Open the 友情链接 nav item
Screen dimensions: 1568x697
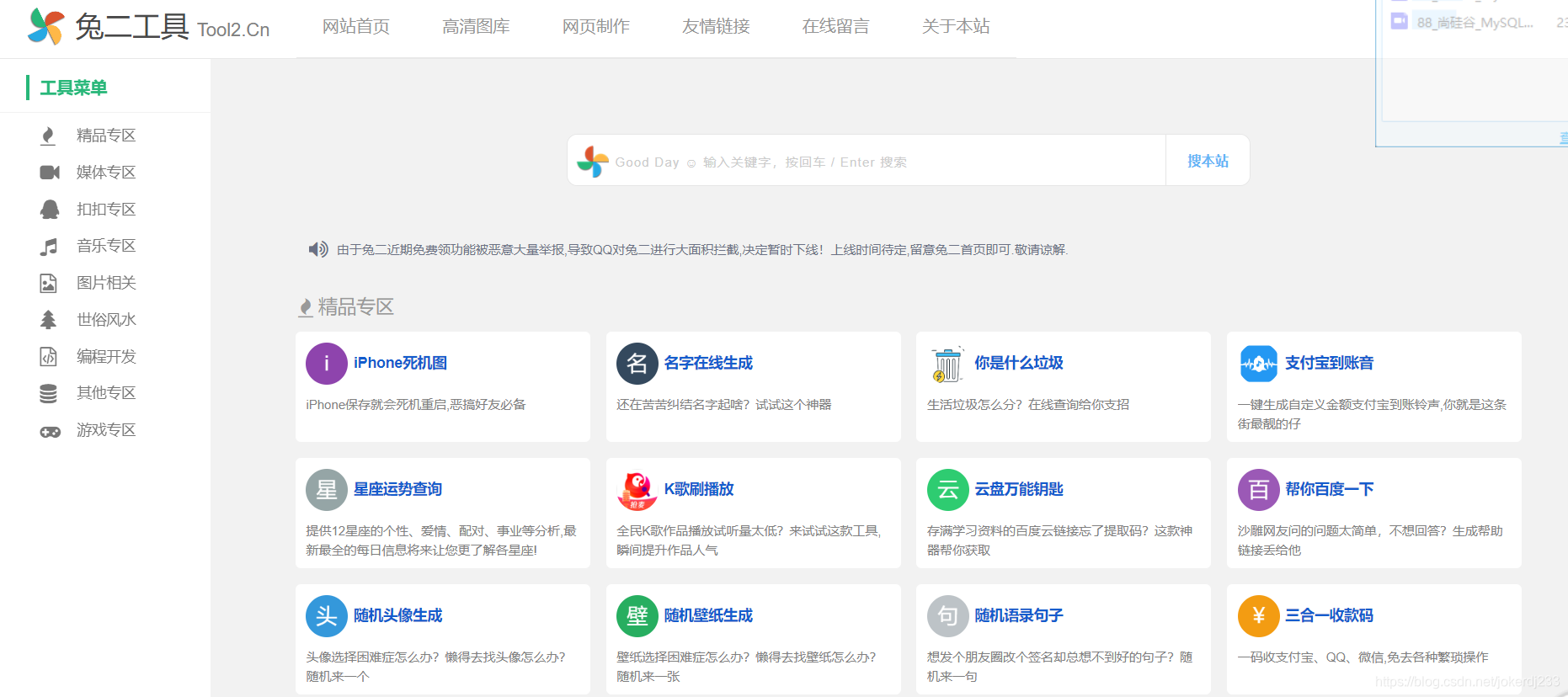click(x=717, y=27)
